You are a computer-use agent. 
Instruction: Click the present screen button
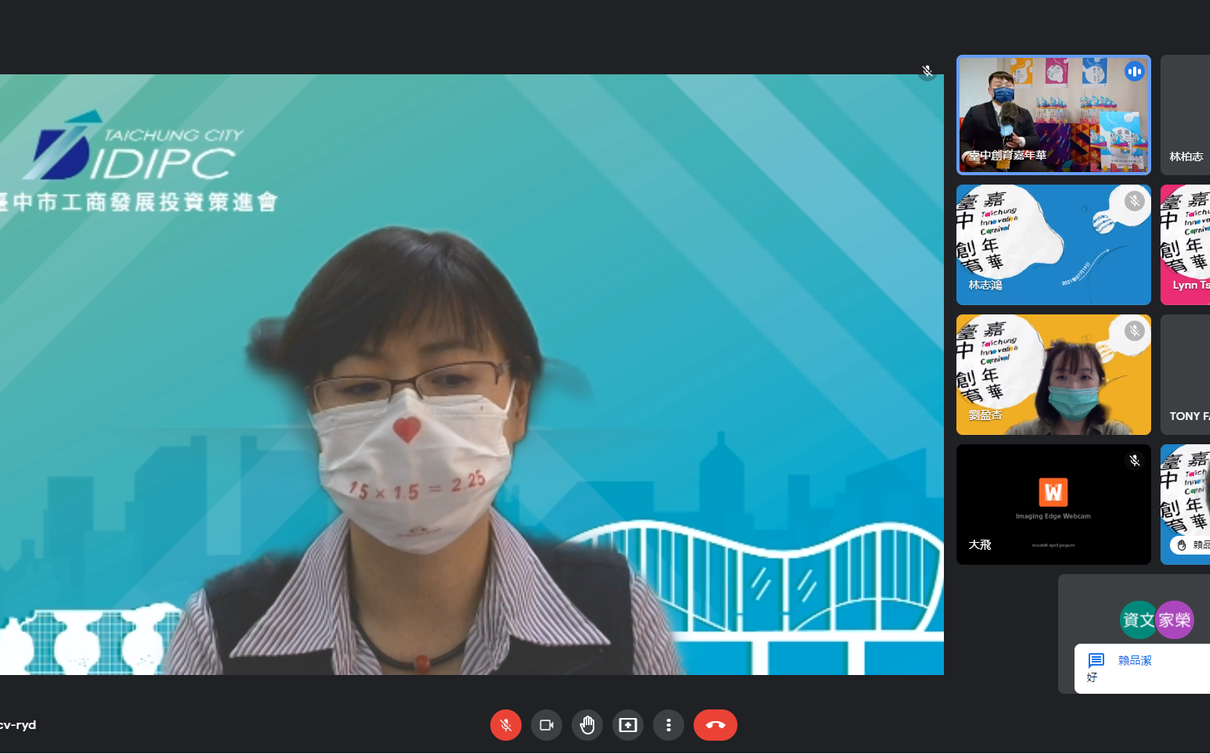click(x=628, y=725)
